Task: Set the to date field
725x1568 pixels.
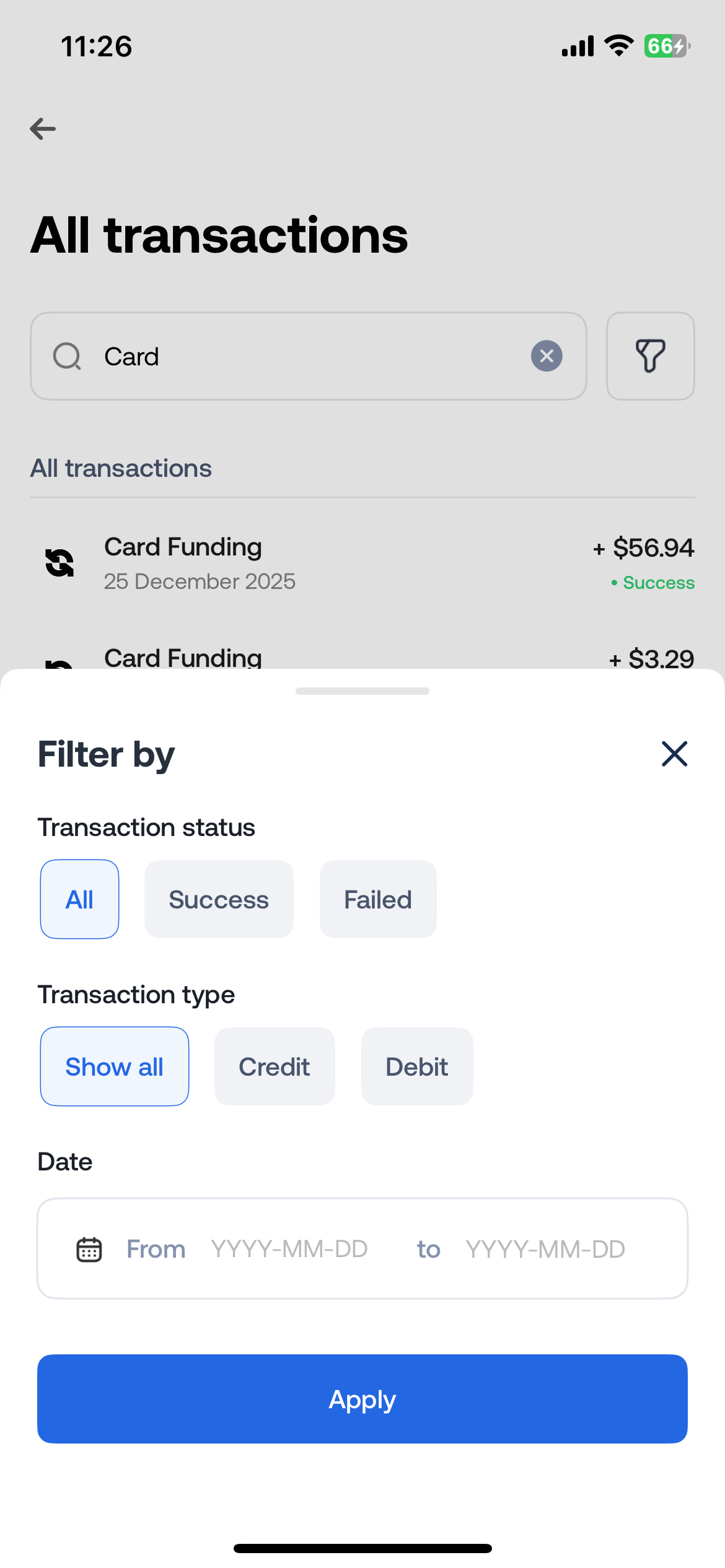Action: (545, 1249)
